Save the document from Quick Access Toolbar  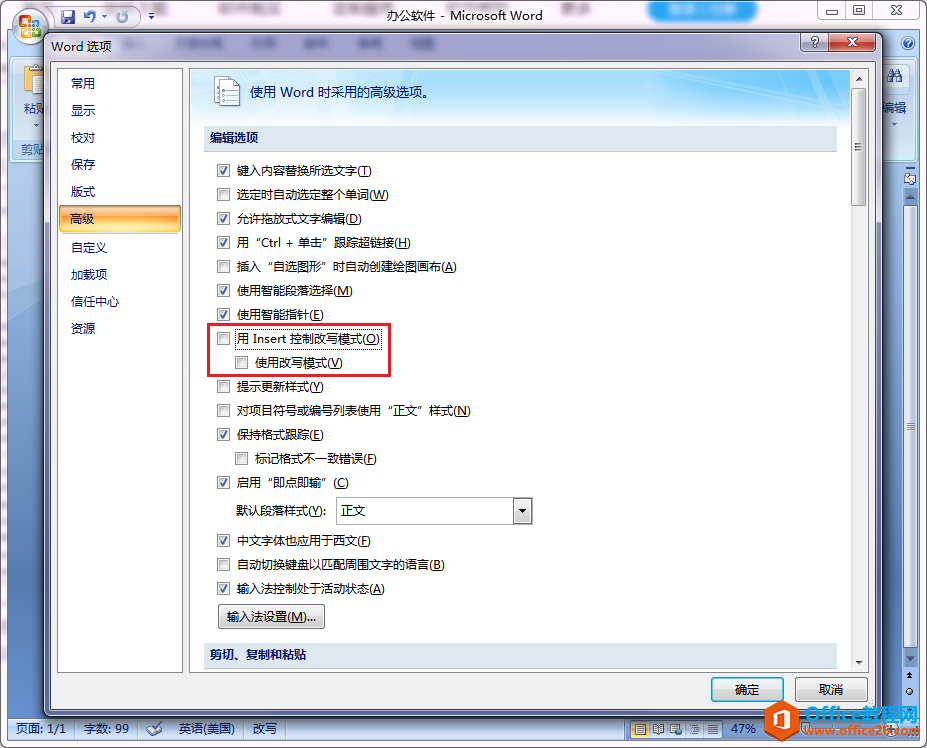coord(68,17)
